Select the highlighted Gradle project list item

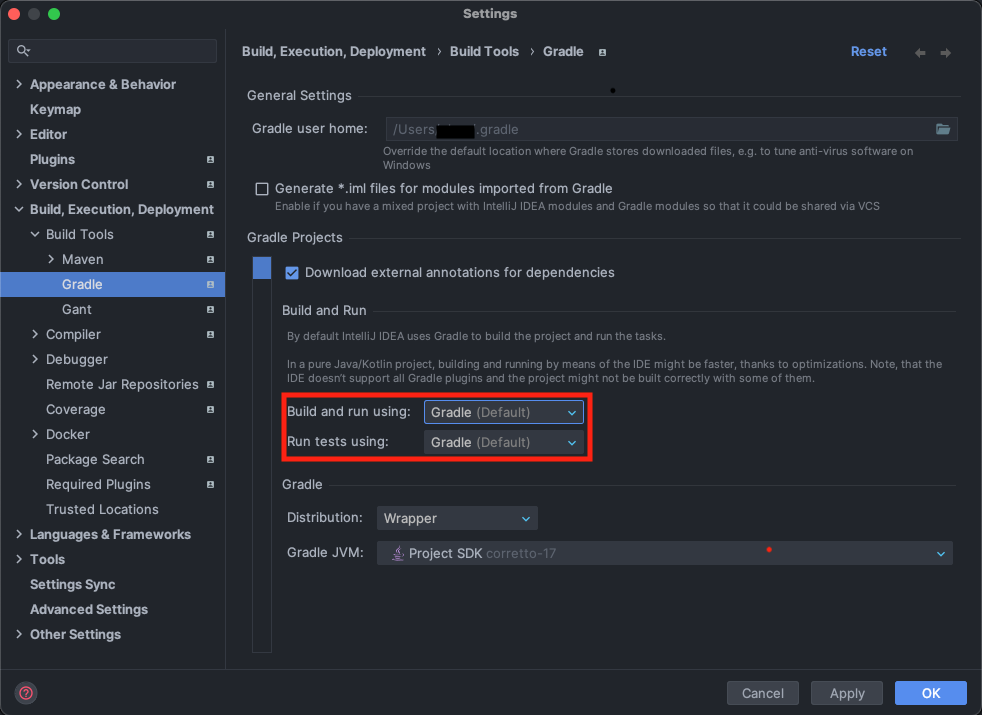tap(262, 268)
